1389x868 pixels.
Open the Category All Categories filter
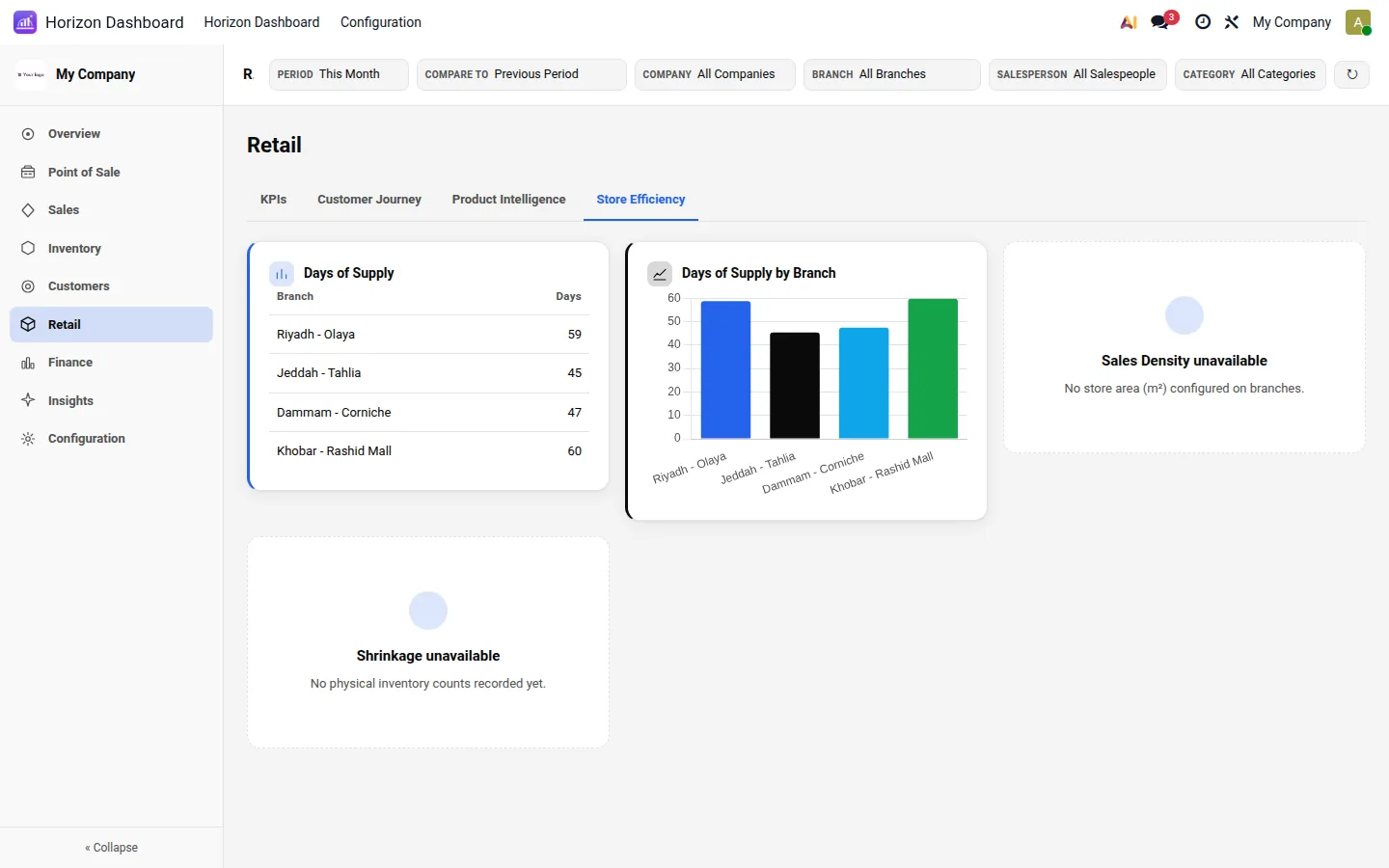click(x=1250, y=74)
